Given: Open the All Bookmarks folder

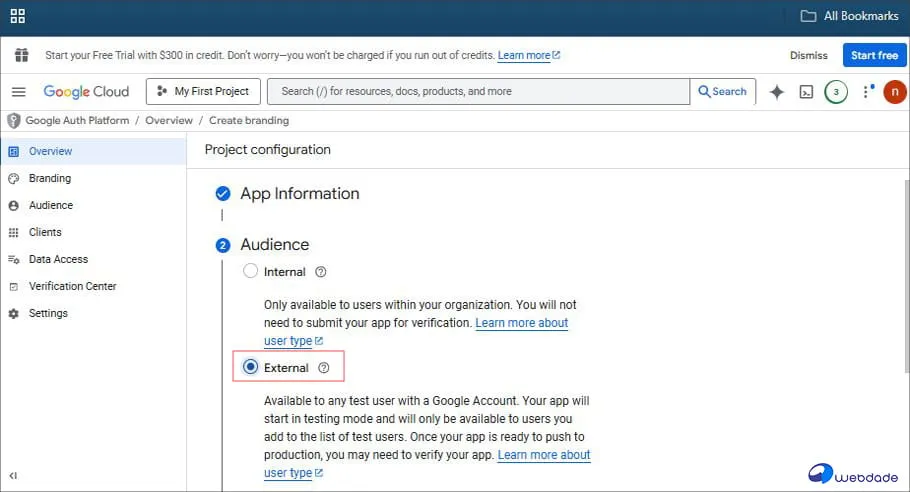Looking at the screenshot, I should pos(849,16).
